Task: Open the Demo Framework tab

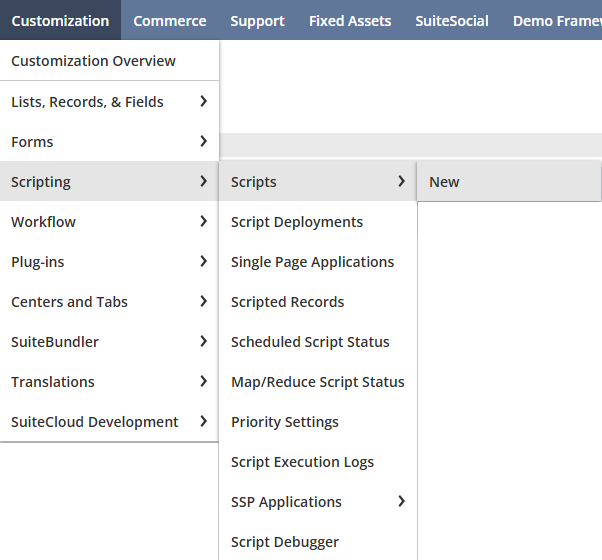Action: (x=557, y=21)
